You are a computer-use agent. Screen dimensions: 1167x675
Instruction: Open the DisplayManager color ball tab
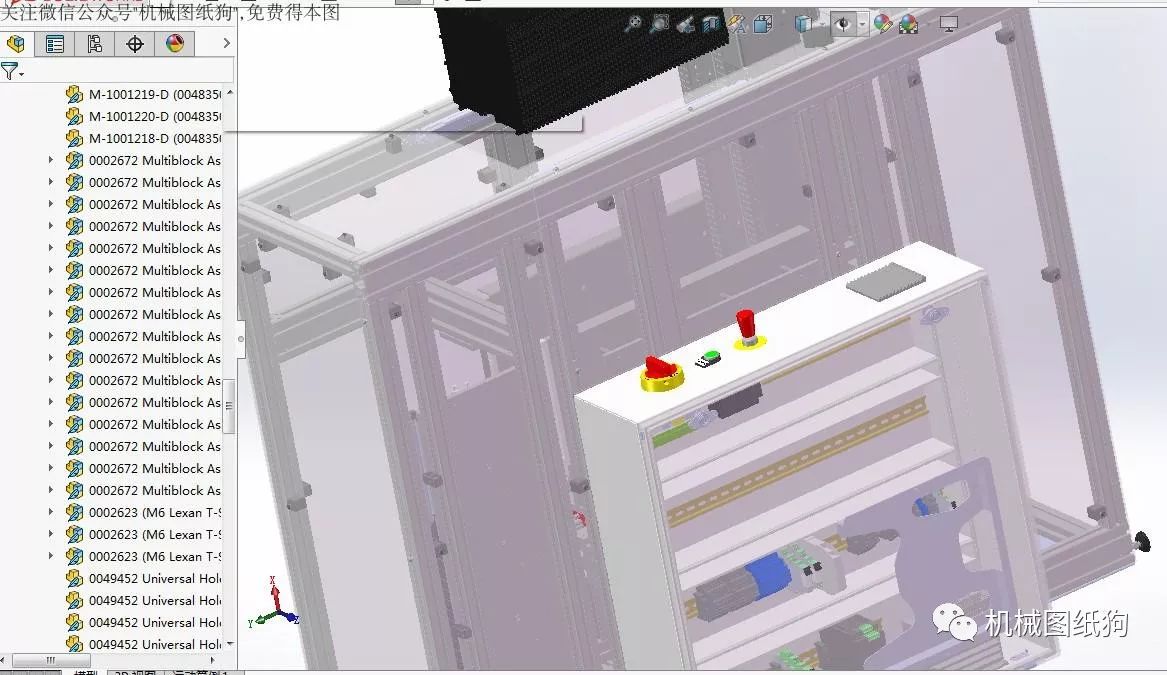coord(175,44)
